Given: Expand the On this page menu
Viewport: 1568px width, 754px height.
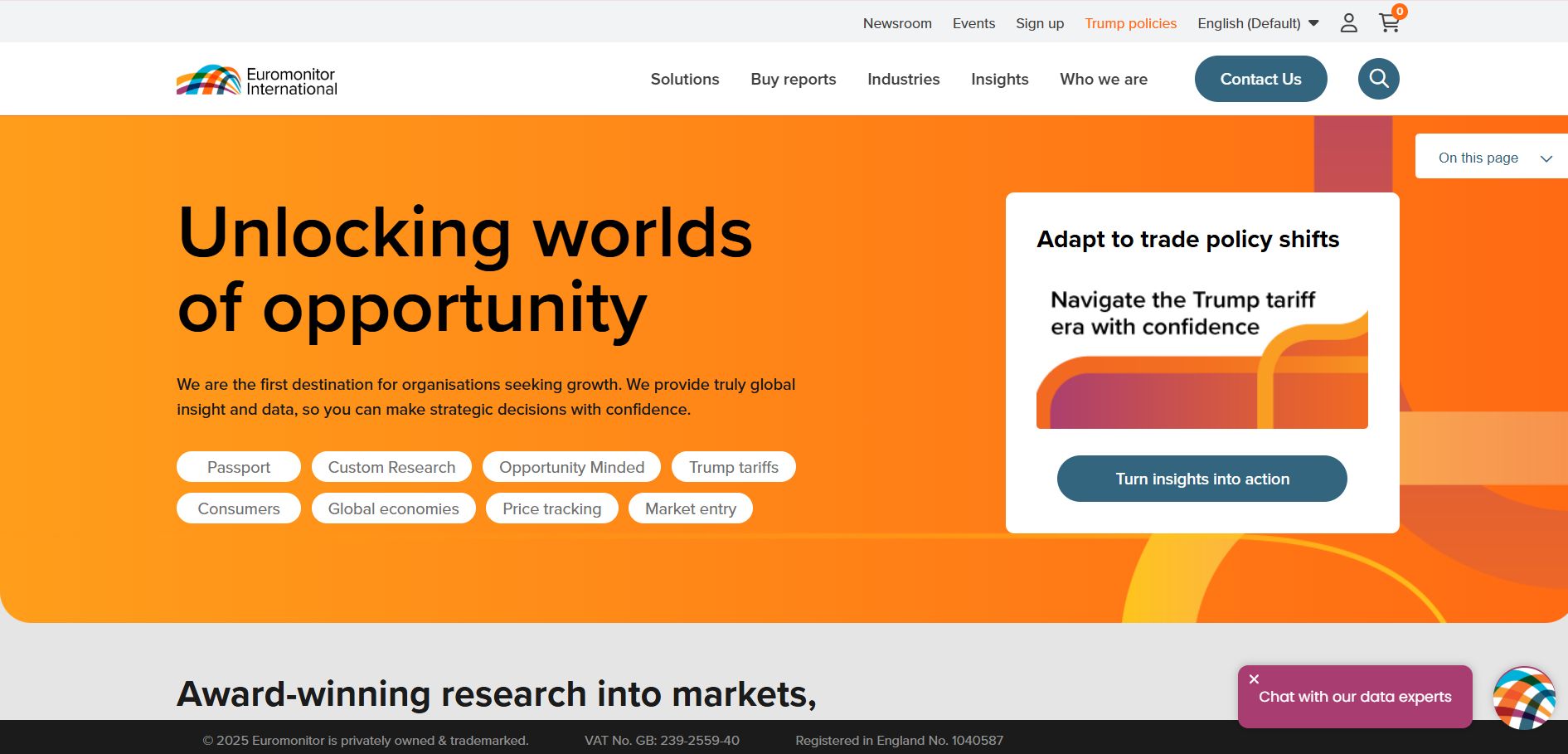Looking at the screenshot, I should tap(1493, 158).
